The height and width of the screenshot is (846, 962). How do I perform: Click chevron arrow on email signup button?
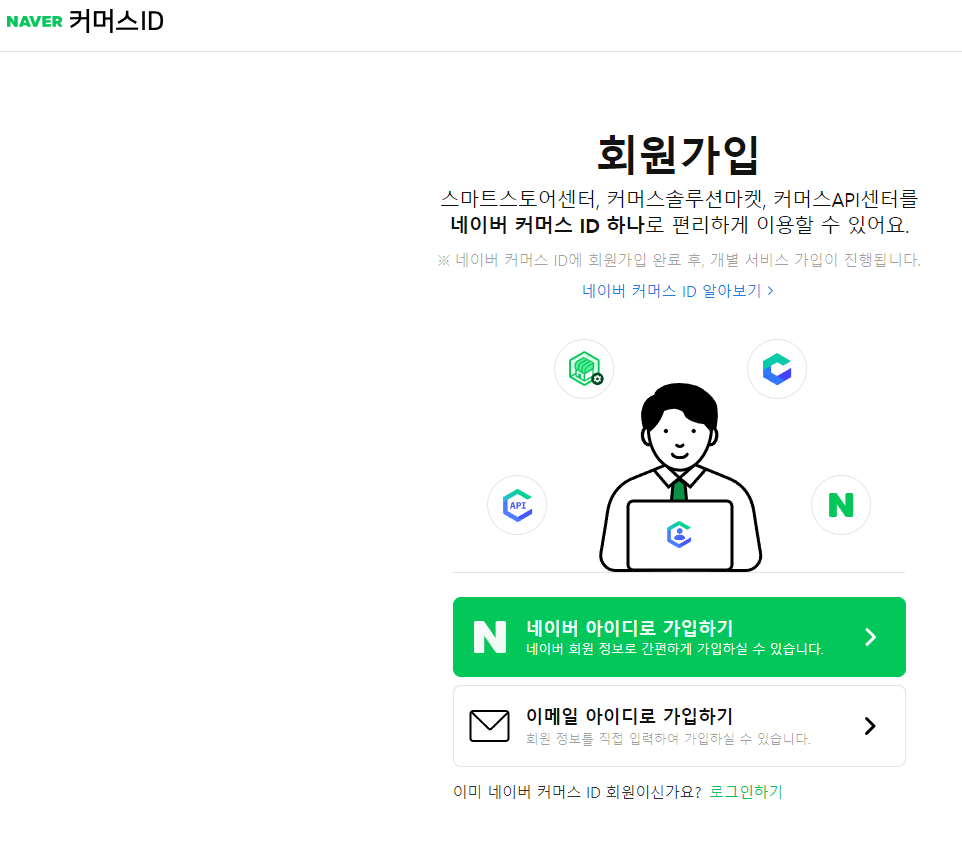(x=870, y=726)
